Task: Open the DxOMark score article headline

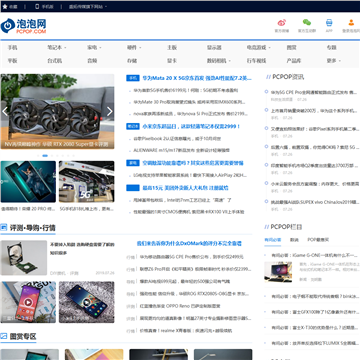Action: pyautogui.click(x=189, y=243)
